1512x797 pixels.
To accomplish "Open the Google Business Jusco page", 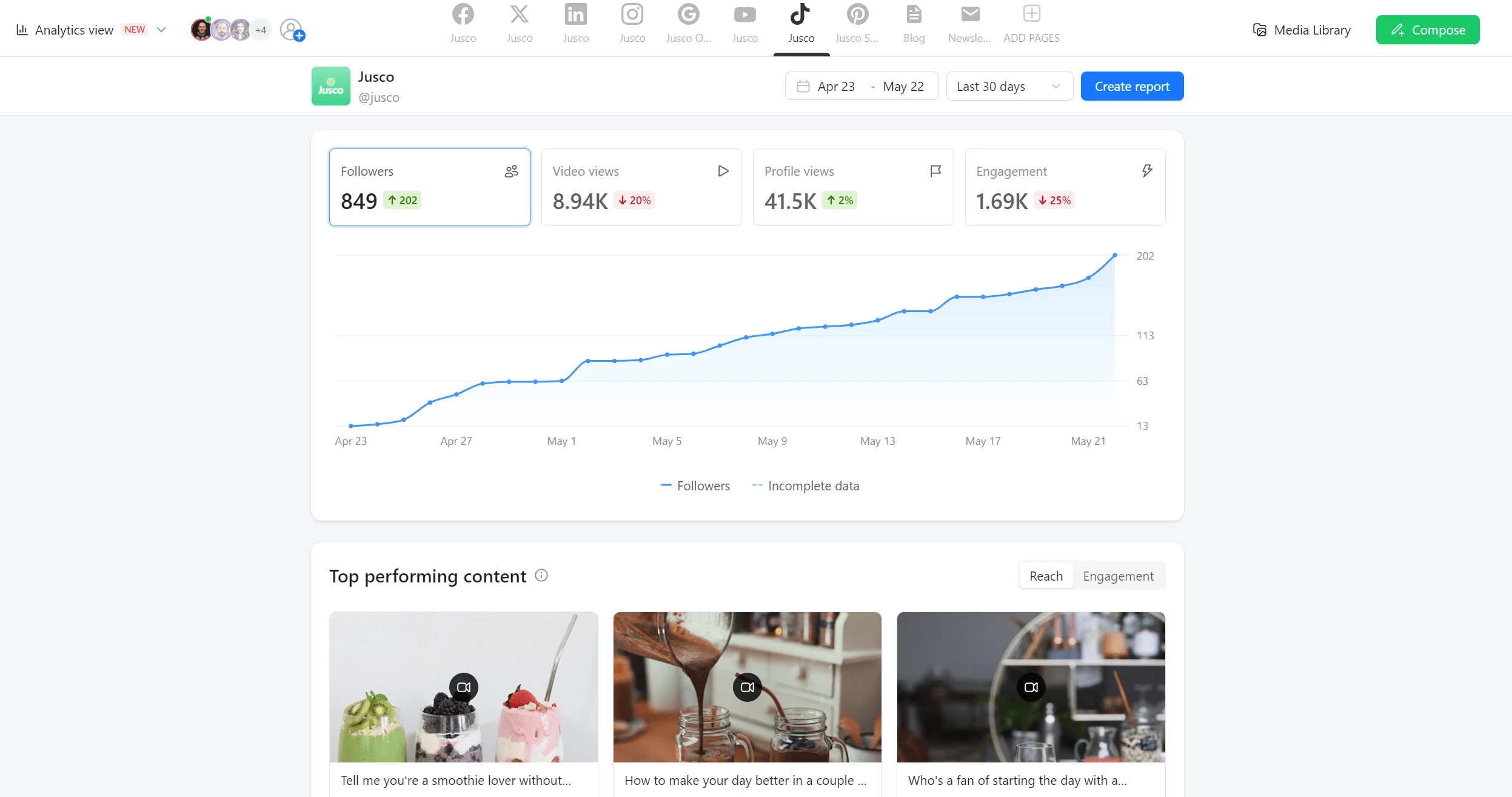I will click(x=689, y=24).
